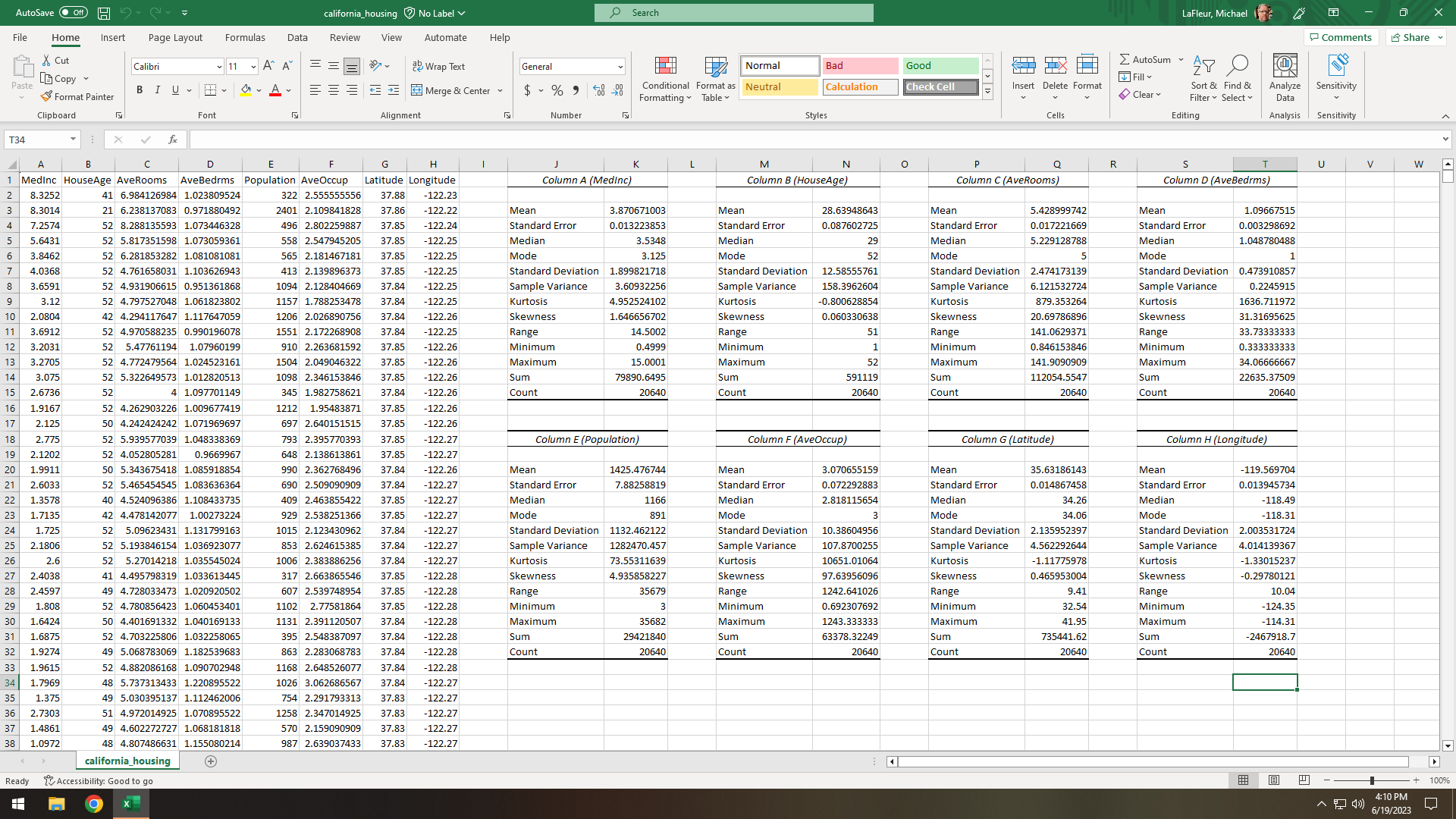1456x819 pixels.
Task: Click the Conditional Formatting icon
Action: [x=665, y=67]
